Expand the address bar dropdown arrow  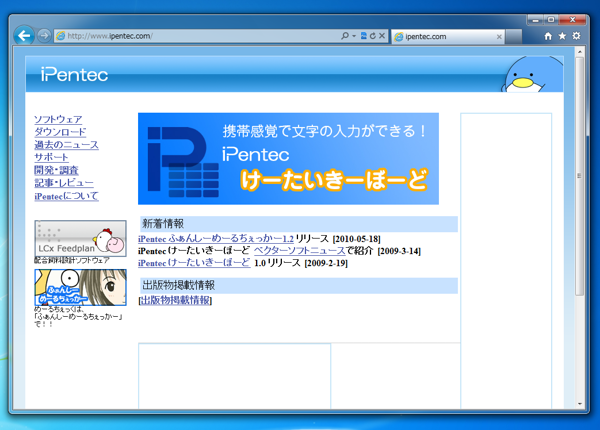354,36
